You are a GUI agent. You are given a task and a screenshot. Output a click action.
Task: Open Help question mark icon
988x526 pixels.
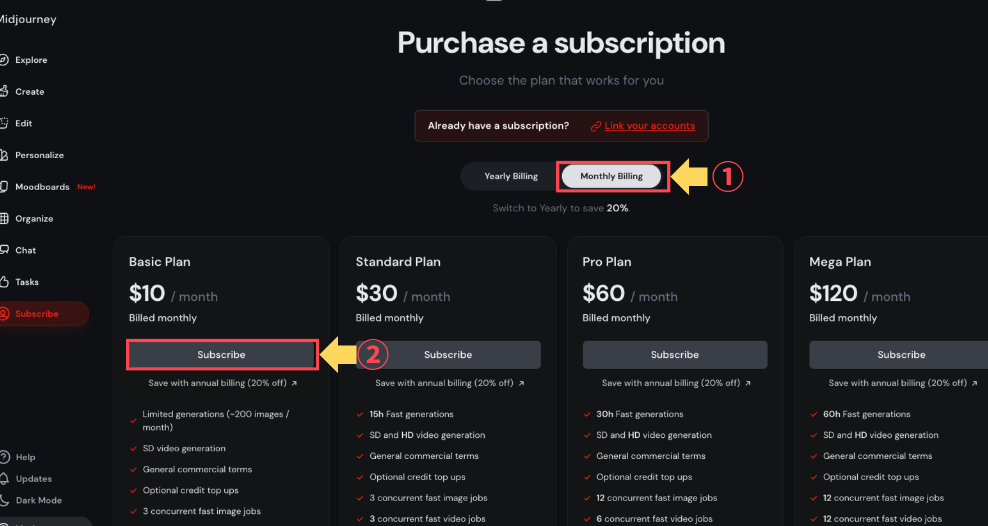[x=5, y=457]
